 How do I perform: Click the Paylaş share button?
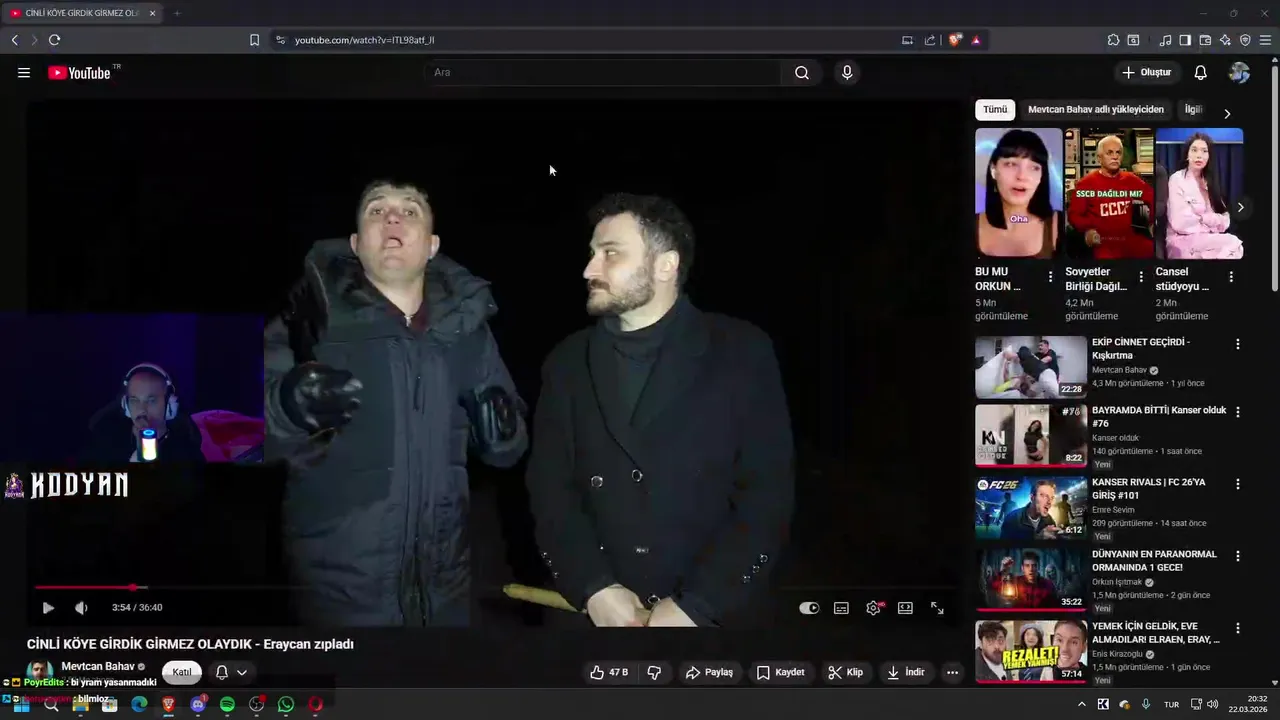click(x=709, y=673)
